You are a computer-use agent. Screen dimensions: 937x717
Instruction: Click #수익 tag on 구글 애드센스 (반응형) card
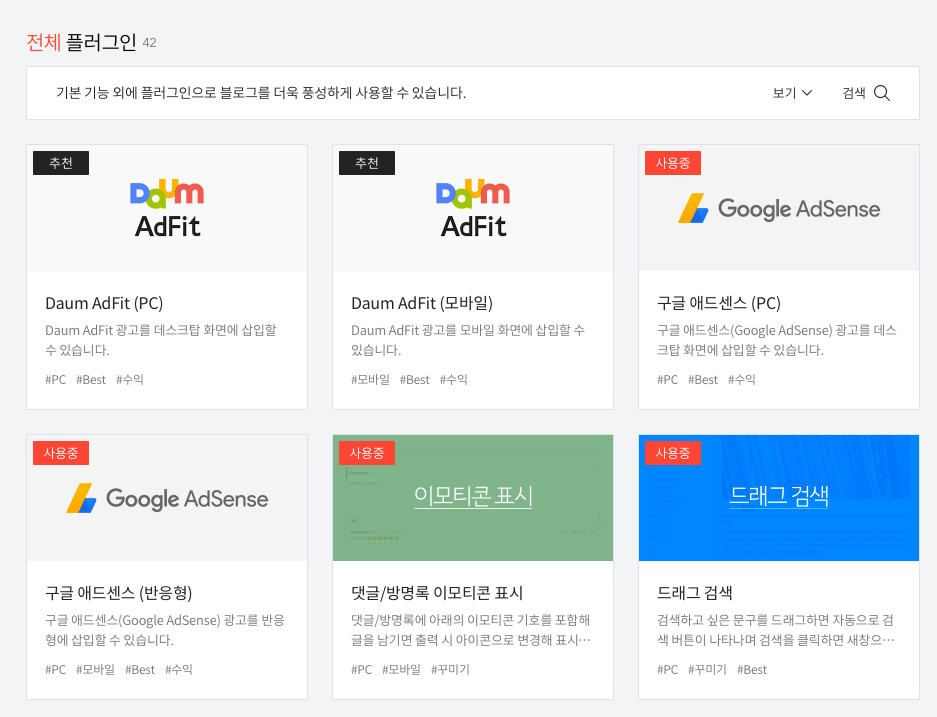[179, 670]
